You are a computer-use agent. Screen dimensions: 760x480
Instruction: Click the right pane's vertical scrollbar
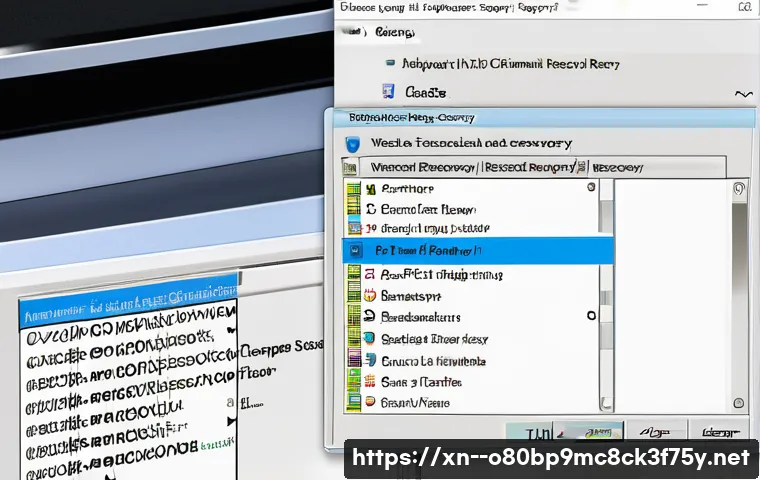tap(739, 296)
